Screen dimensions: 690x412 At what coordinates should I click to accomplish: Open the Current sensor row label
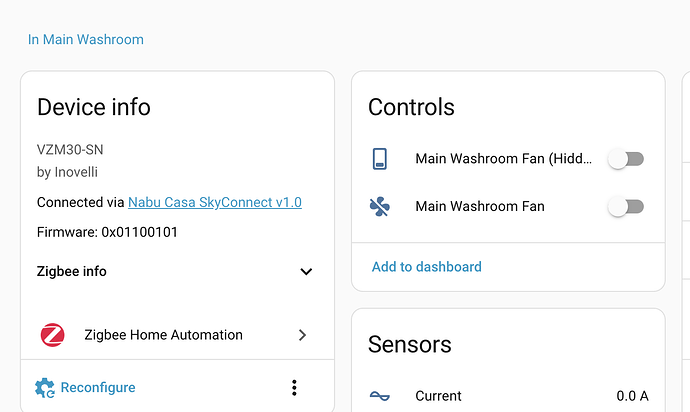(439, 396)
